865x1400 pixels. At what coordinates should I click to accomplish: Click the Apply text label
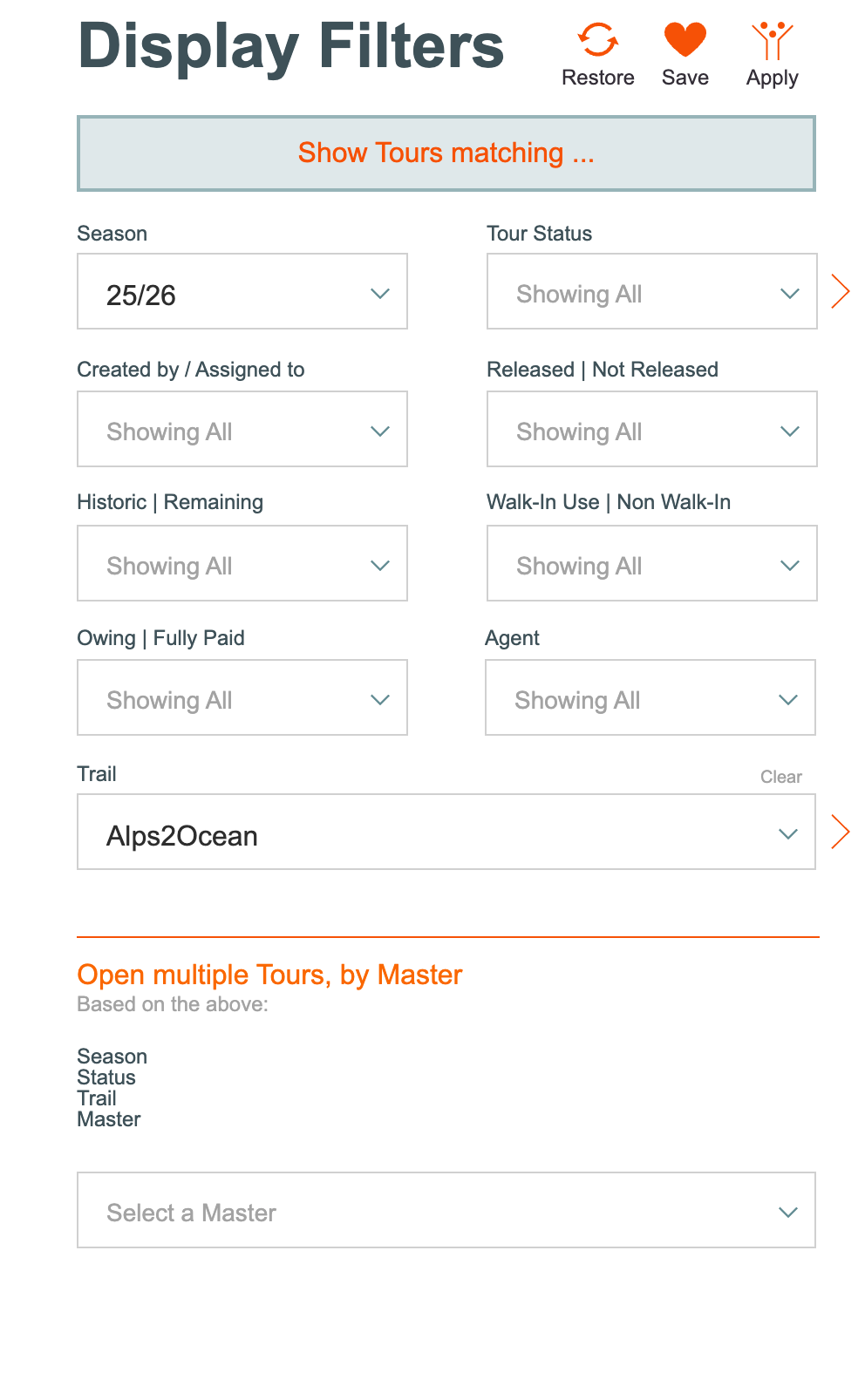pyautogui.click(x=773, y=78)
